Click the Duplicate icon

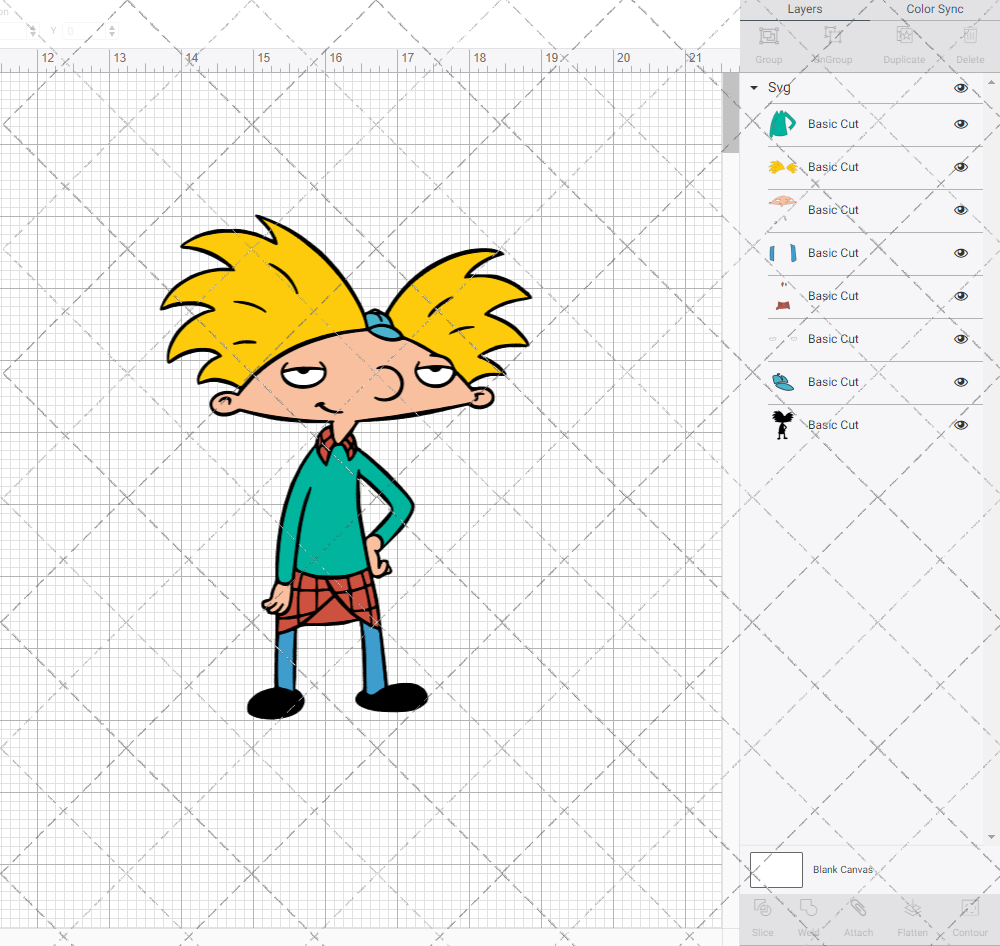904,36
